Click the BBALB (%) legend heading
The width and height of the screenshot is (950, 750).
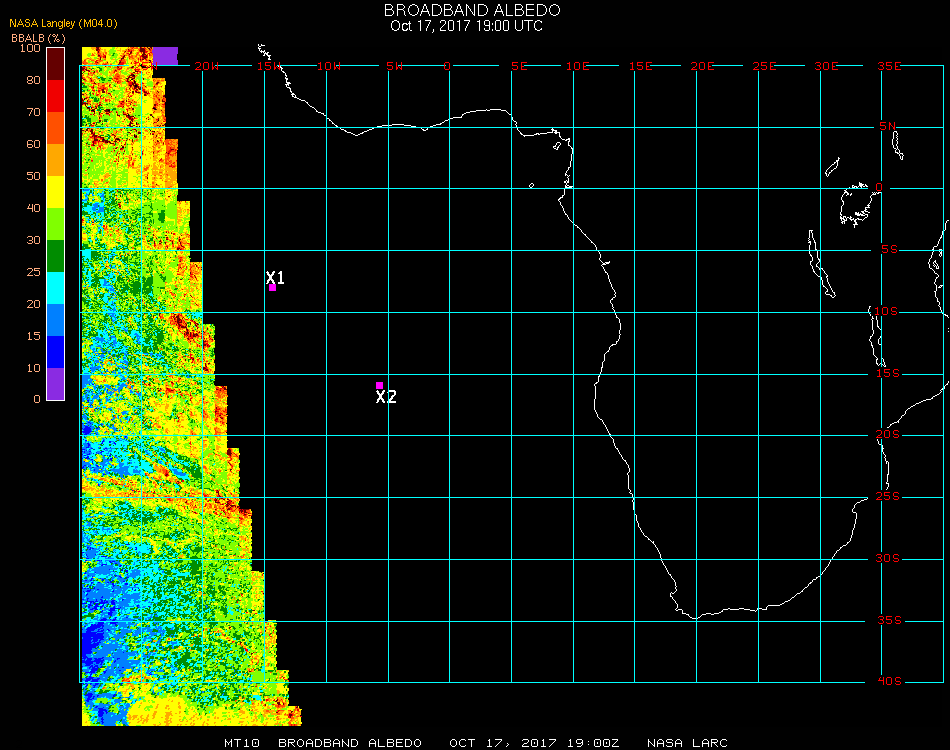[x=38, y=38]
